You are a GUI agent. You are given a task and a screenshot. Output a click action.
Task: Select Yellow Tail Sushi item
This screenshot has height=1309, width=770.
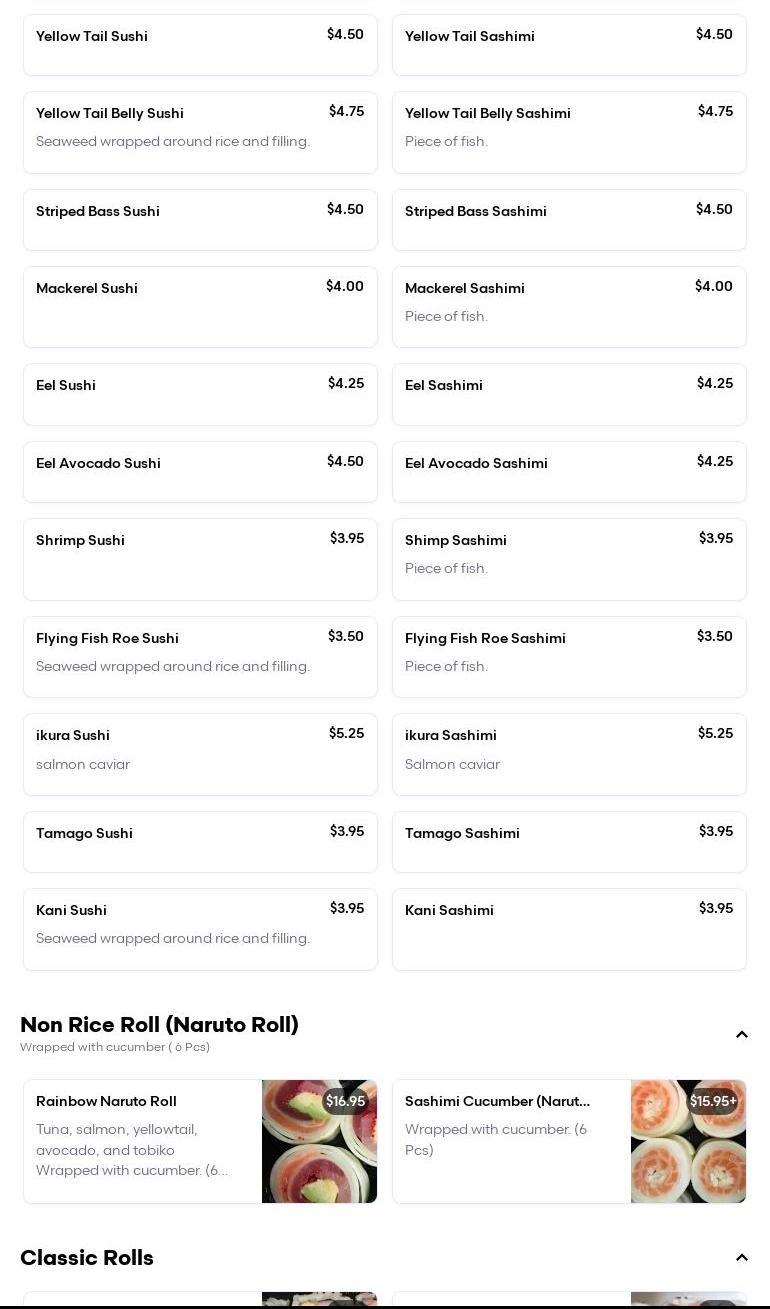tap(200, 45)
